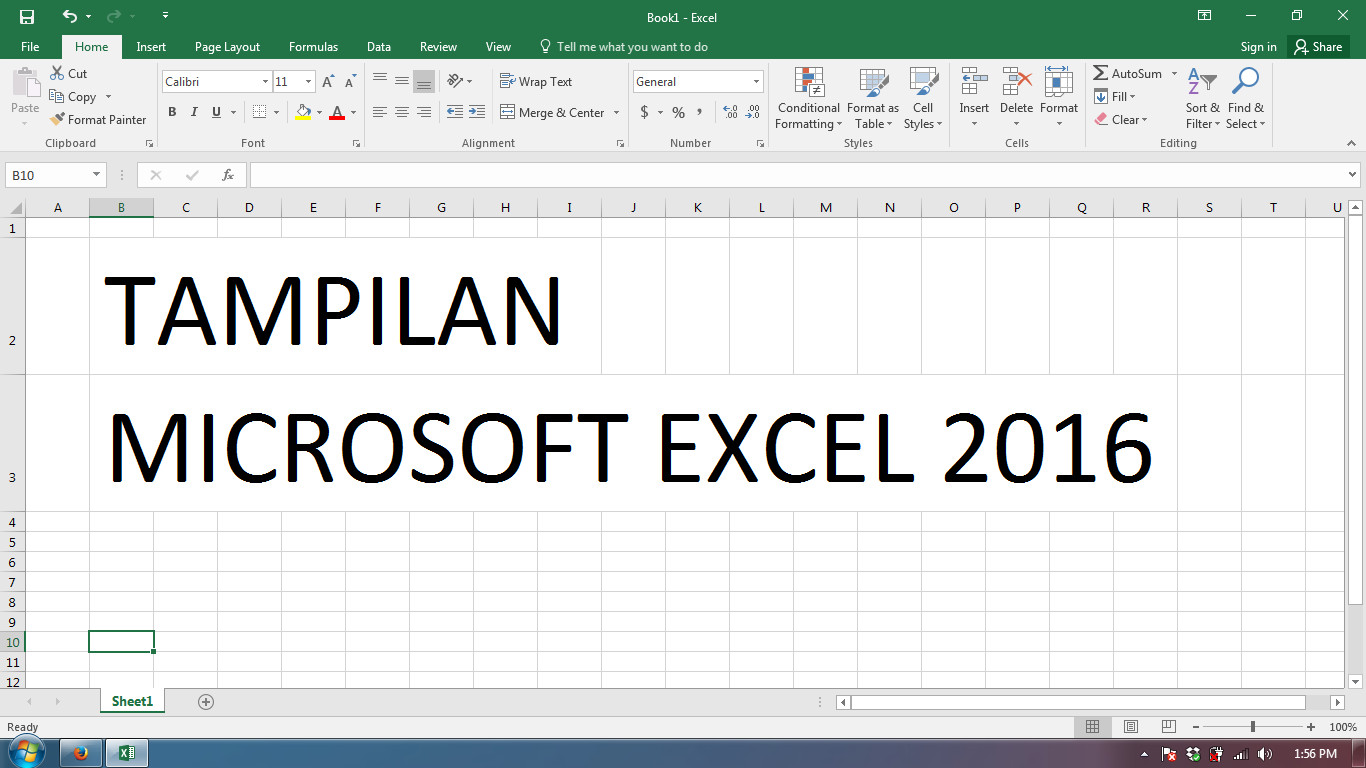Switch to the Data tab
This screenshot has height=768, width=1366.
click(x=379, y=47)
